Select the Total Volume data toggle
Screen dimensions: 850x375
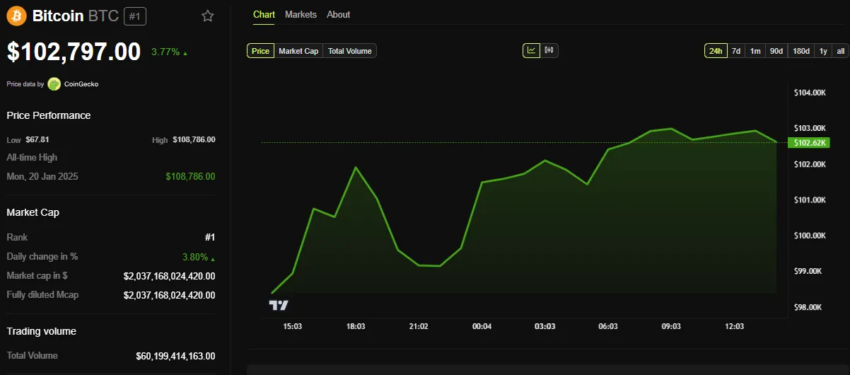point(350,51)
